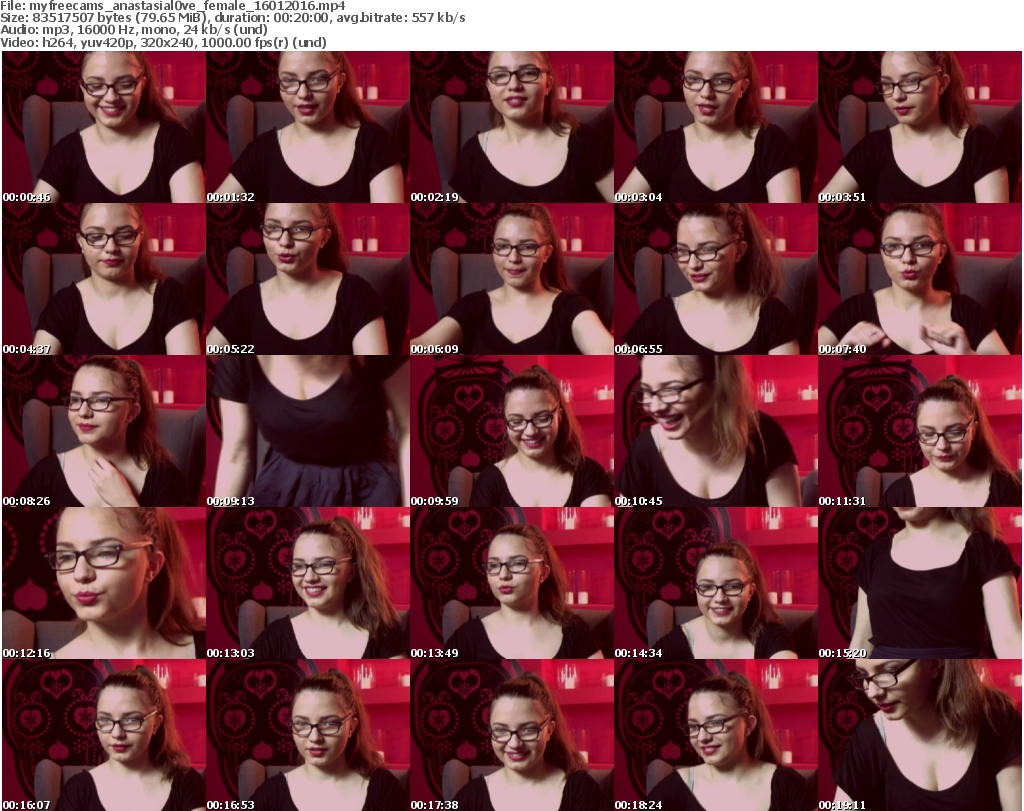Open the frame at 00:07:40
1024x811 pixels.
(920, 279)
